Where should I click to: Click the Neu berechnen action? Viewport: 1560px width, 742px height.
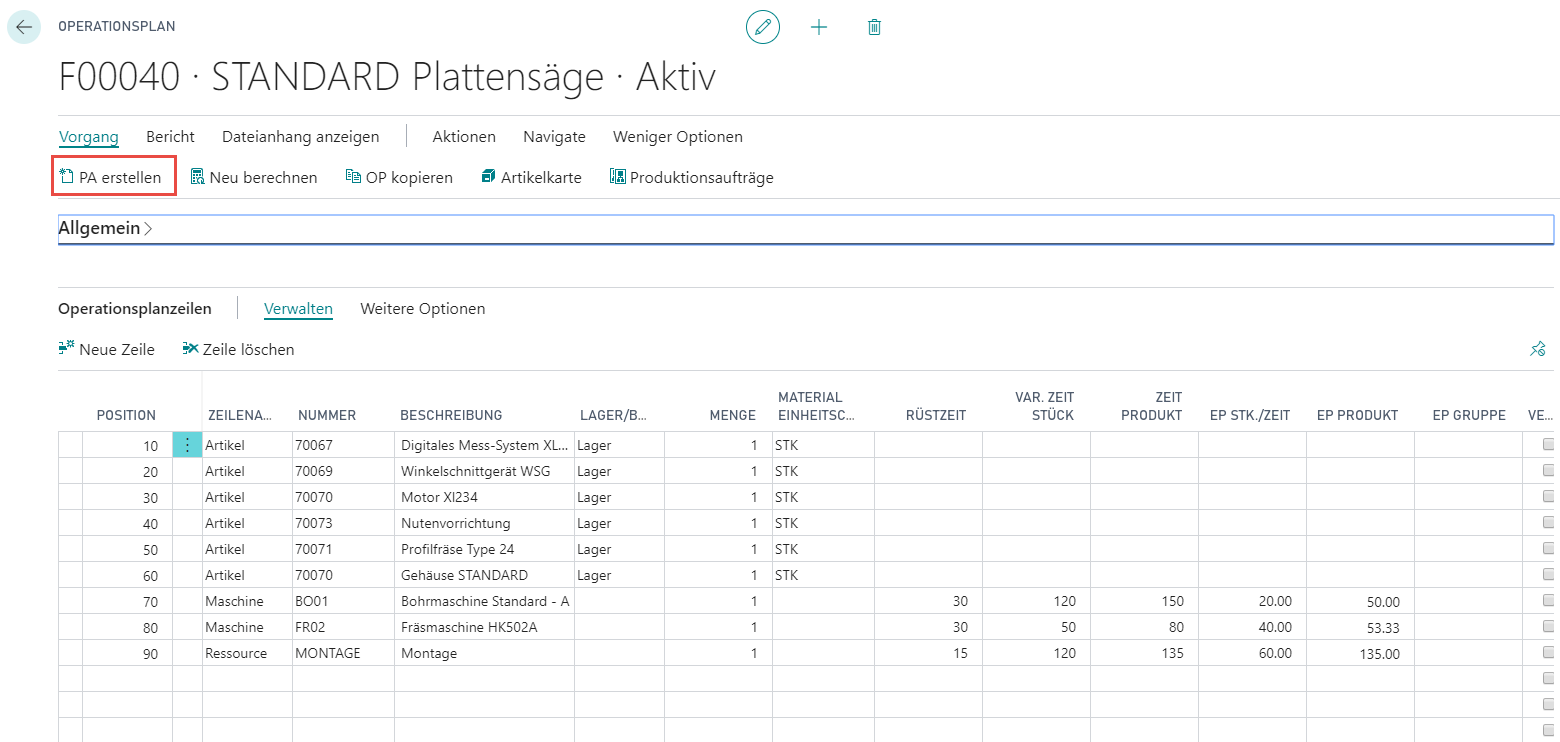pos(254,177)
